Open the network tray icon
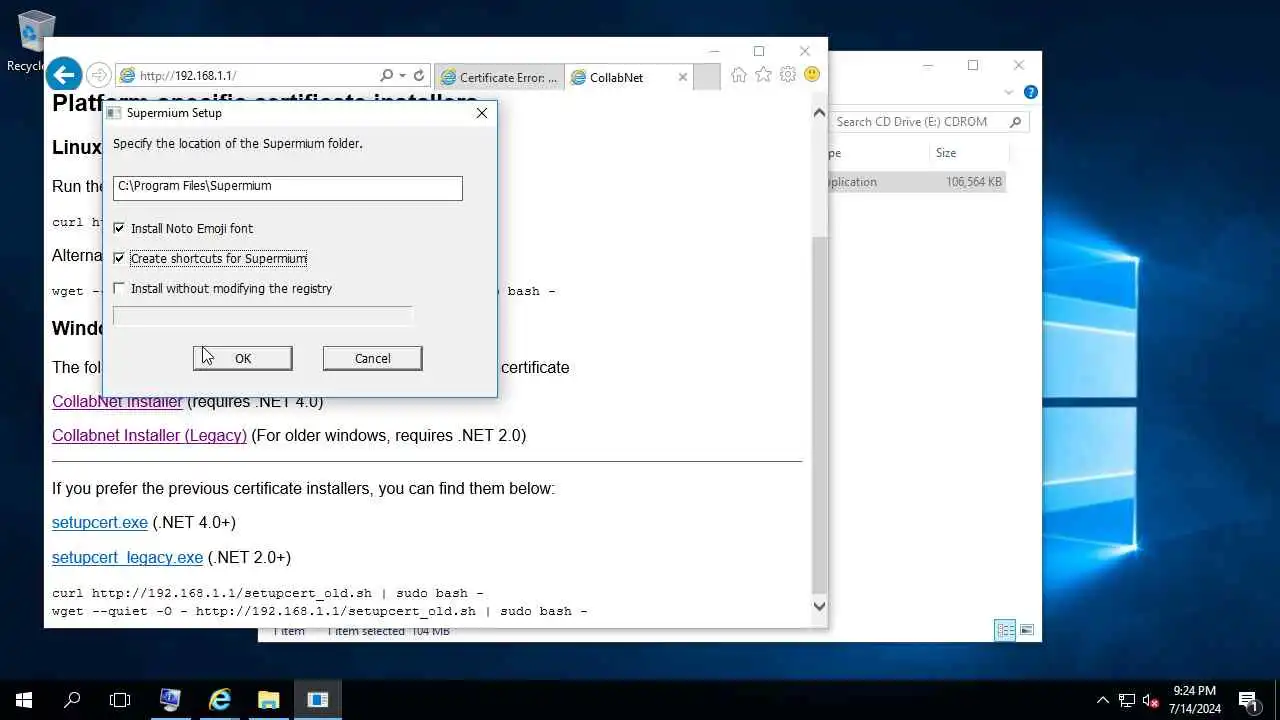This screenshot has height=720, width=1280. 1127,700
